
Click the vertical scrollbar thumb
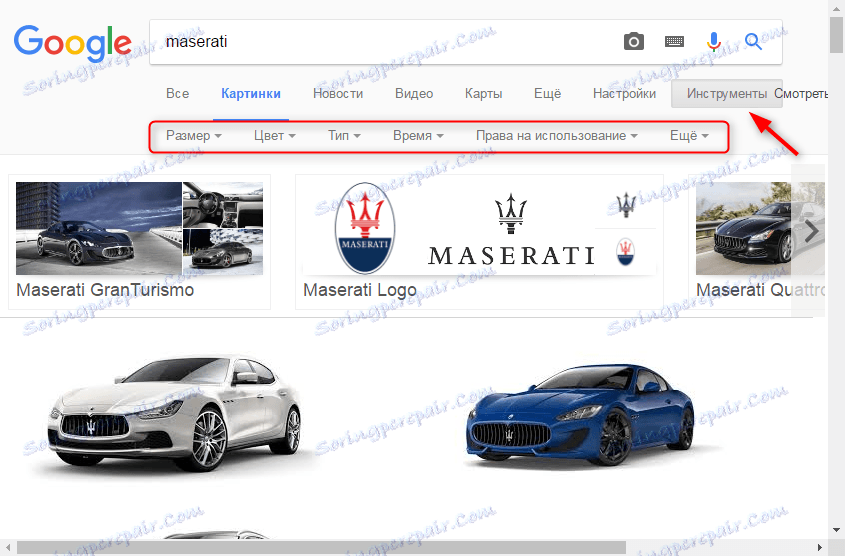pyautogui.click(x=836, y=34)
